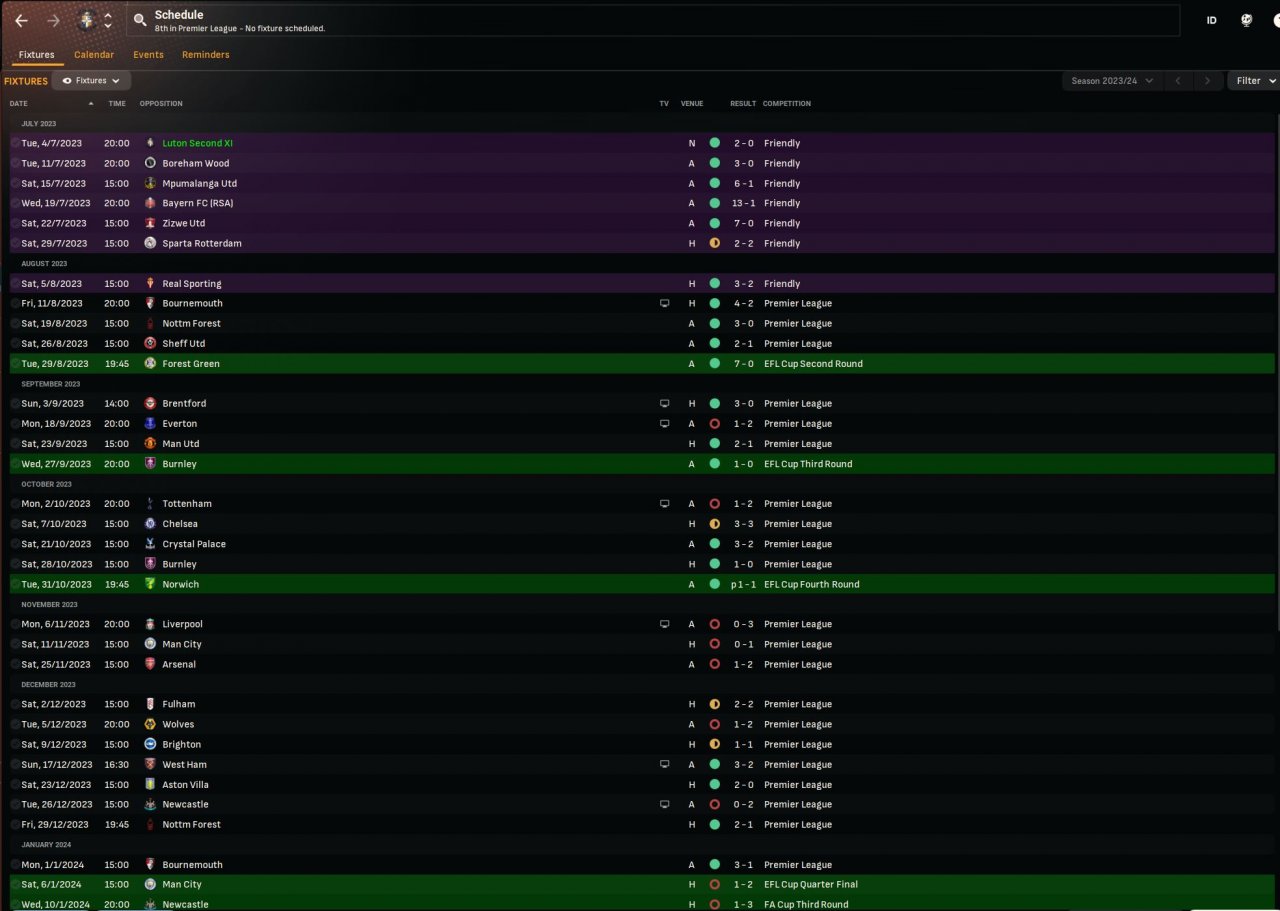Open the Fixtures view dropdown with eye icon
This screenshot has height=911, width=1280.
(x=91, y=80)
